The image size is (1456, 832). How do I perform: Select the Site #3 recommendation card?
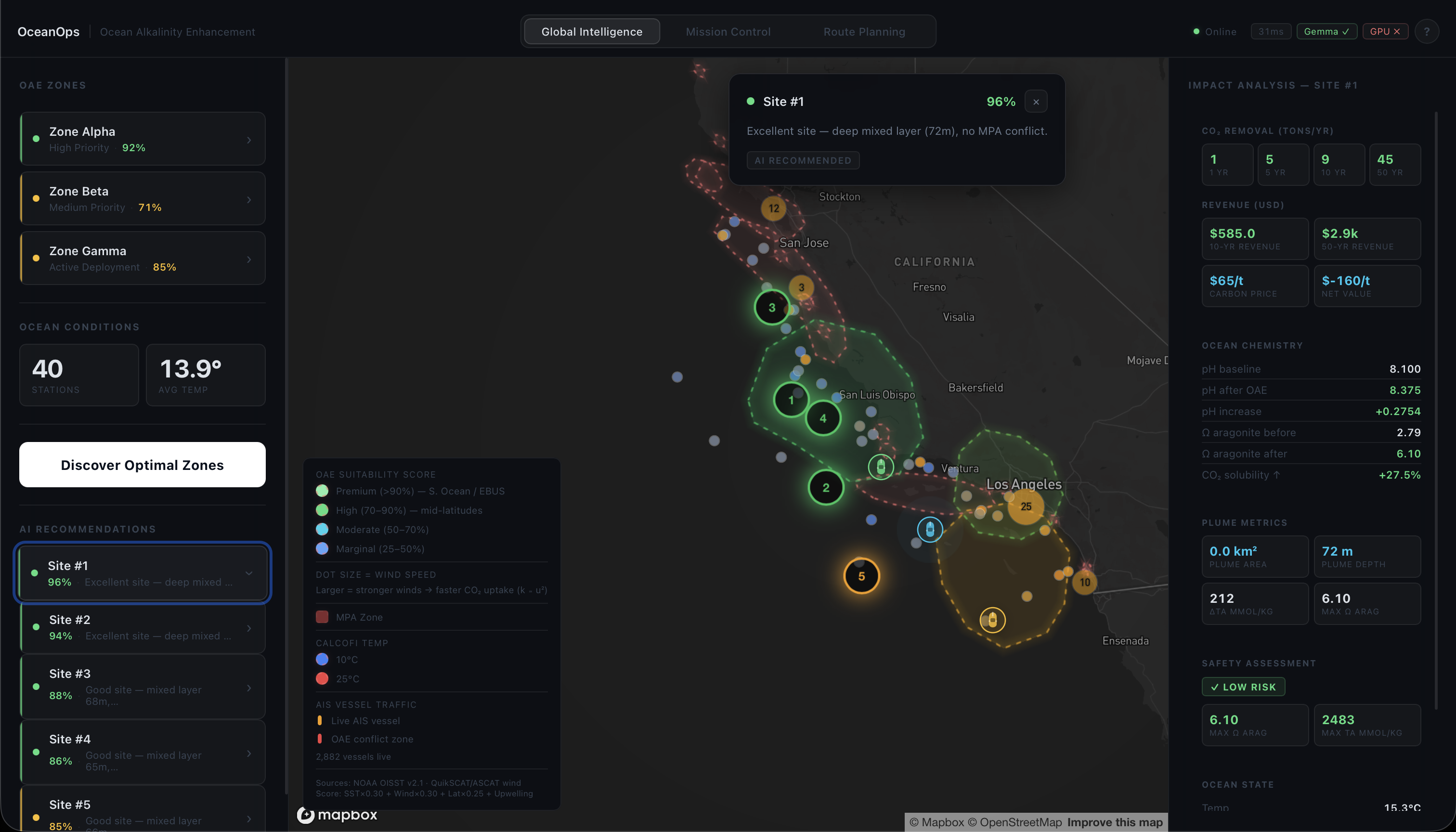click(143, 687)
